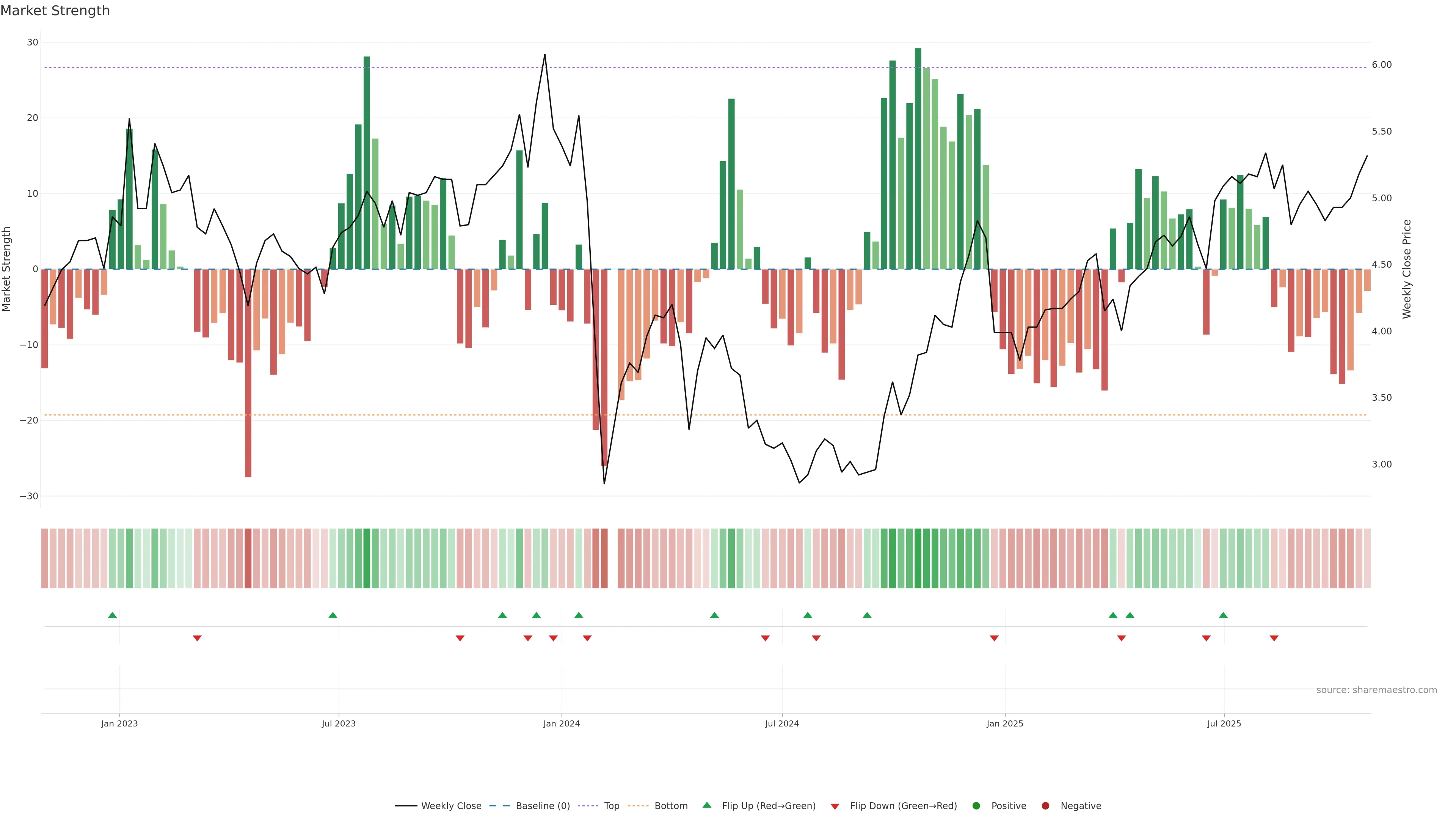Screen dimensions: 1456x819
Task: Click the green Flip Up legend triangle
Action: click(x=706, y=805)
